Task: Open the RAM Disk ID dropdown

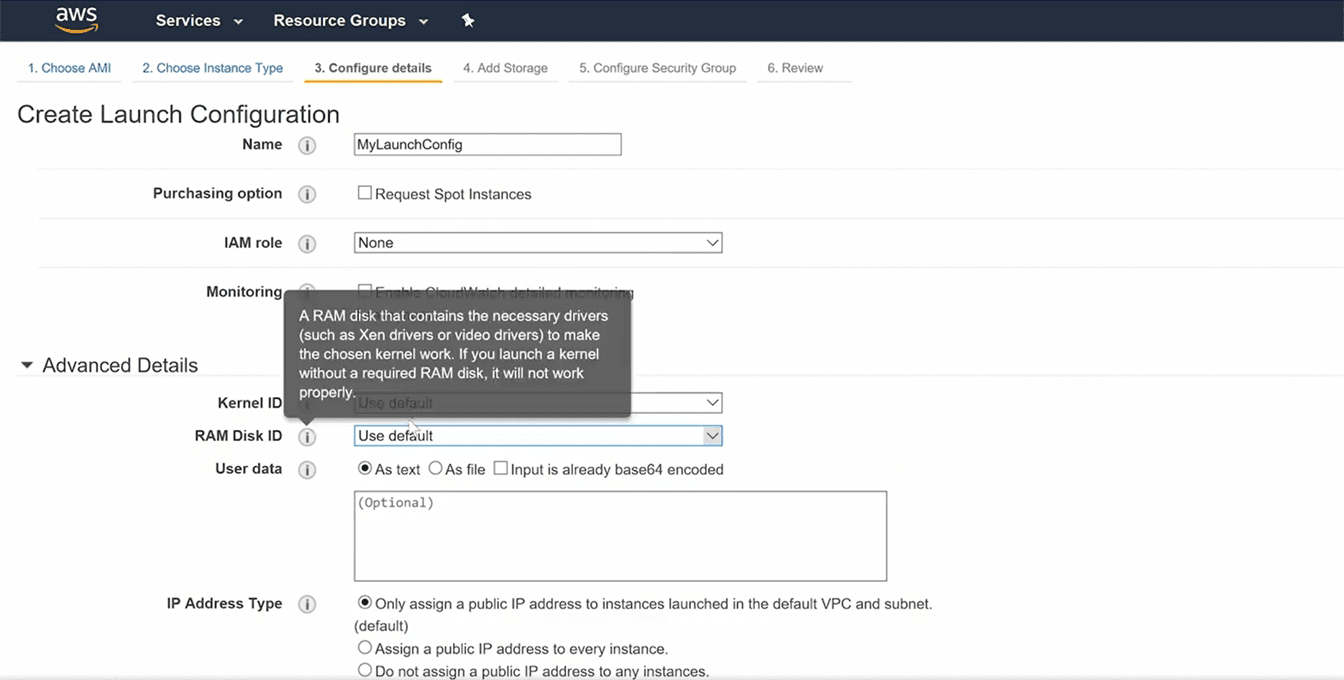Action: coord(538,436)
